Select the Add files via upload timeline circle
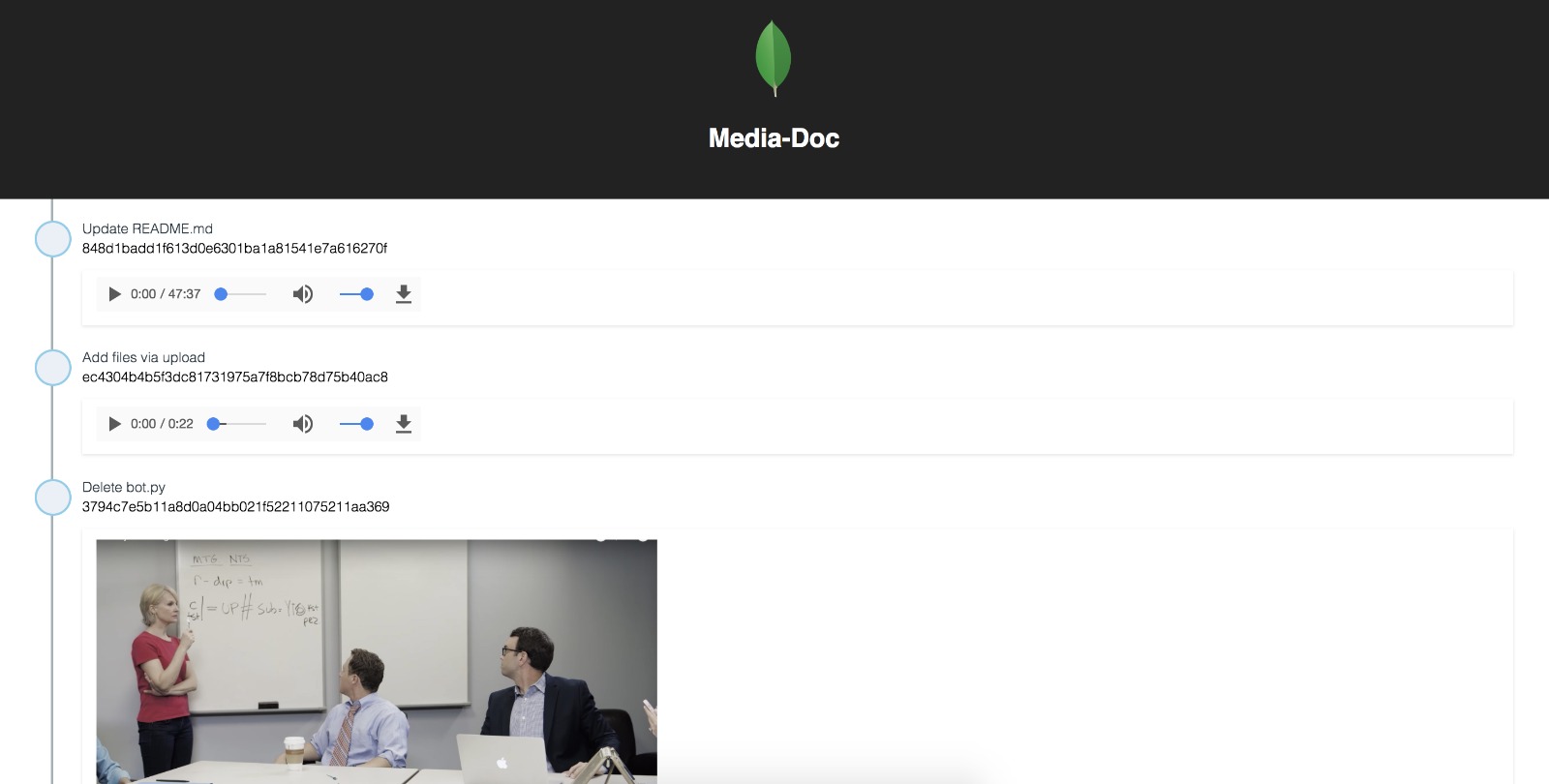This screenshot has width=1549, height=784. click(53, 368)
